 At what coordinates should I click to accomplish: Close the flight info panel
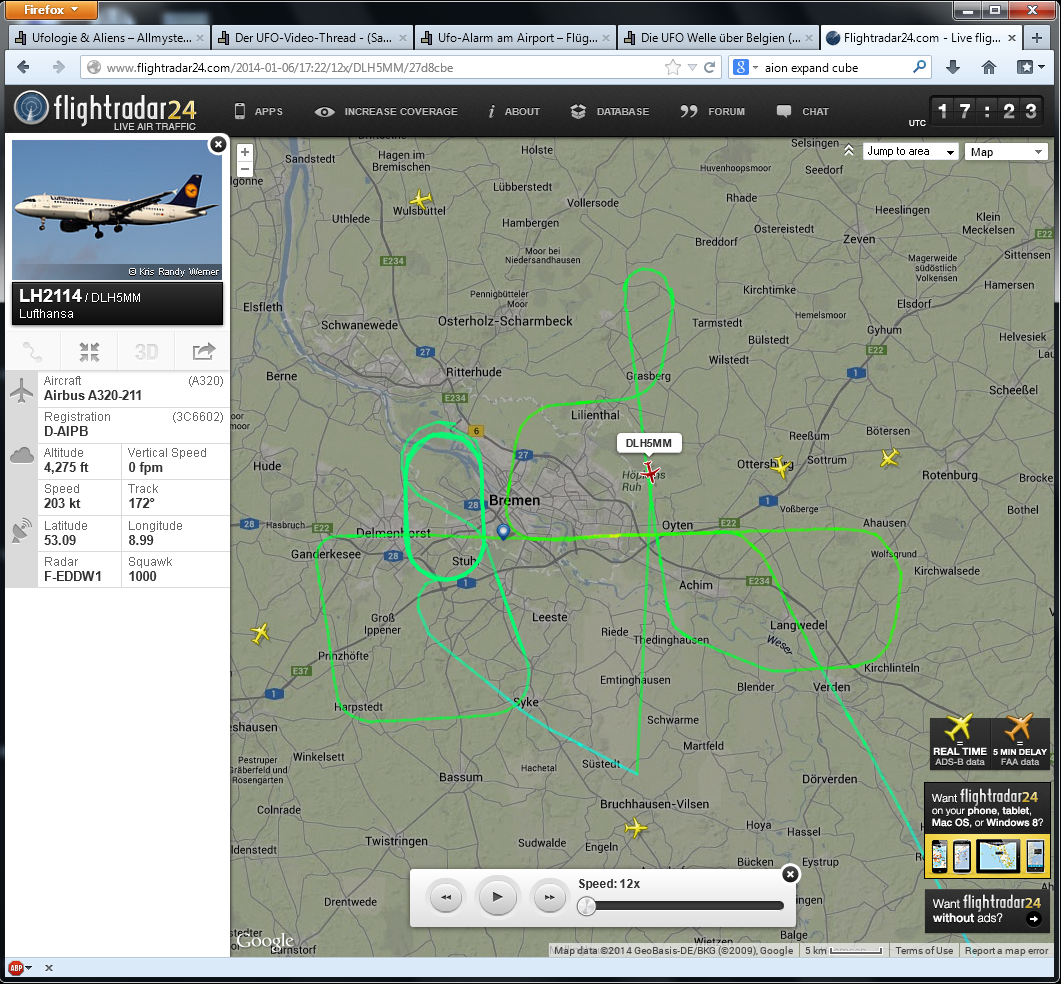[x=217, y=145]
